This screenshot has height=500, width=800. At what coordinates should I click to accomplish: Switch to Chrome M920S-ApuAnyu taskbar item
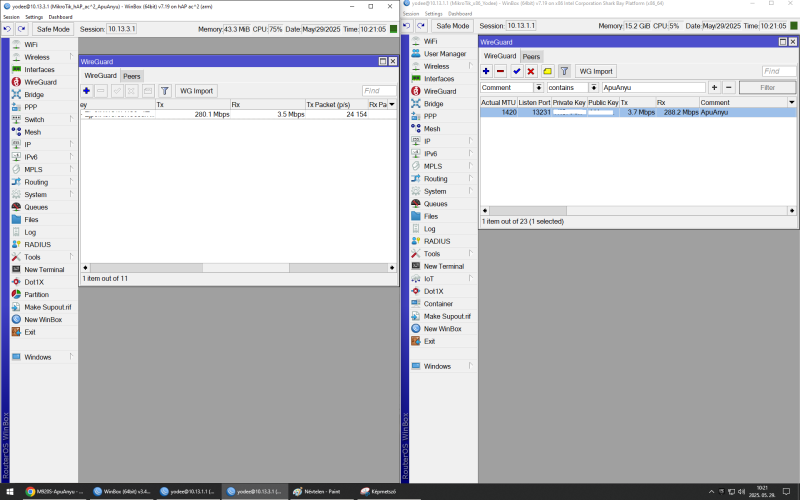[53, 491]
